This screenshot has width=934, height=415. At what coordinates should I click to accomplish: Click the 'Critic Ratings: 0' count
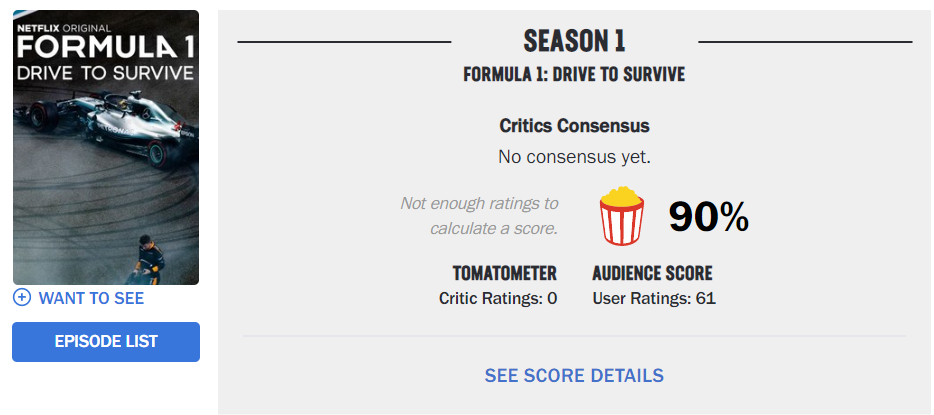498,298
